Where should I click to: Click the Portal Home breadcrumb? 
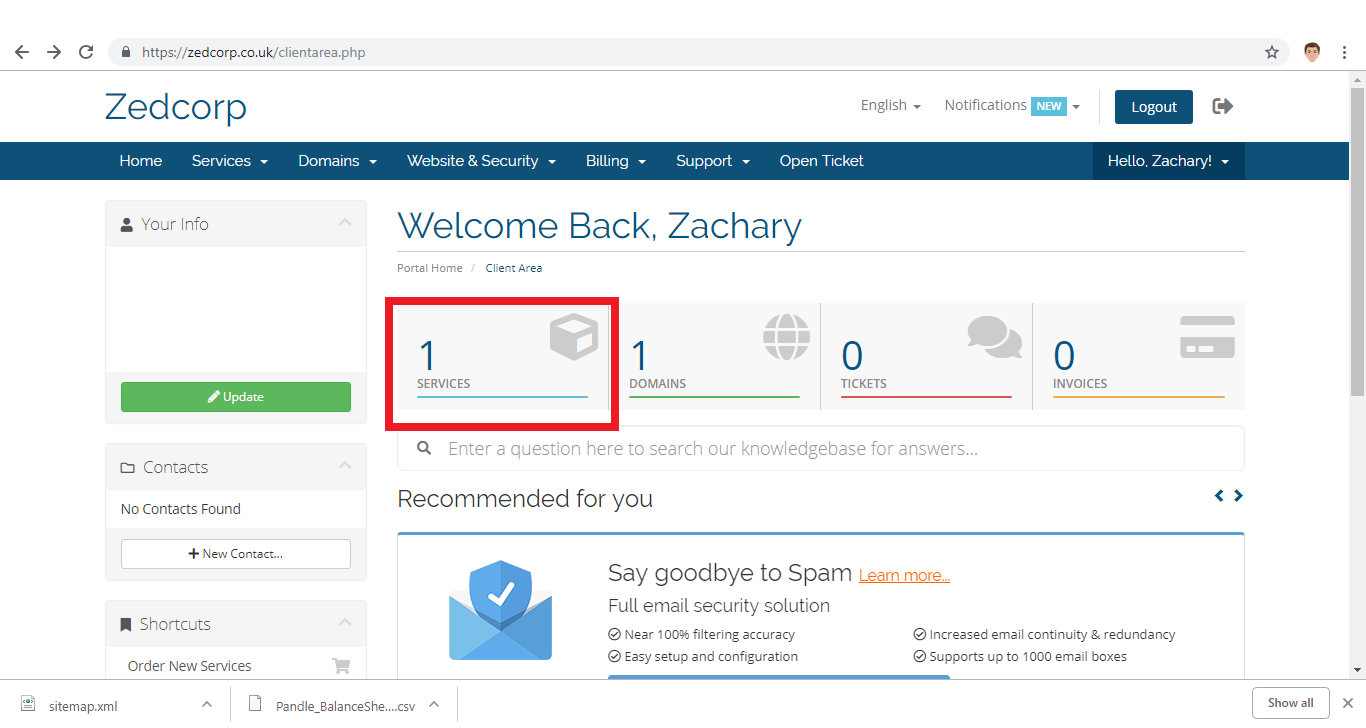click(x=430, y=268)
